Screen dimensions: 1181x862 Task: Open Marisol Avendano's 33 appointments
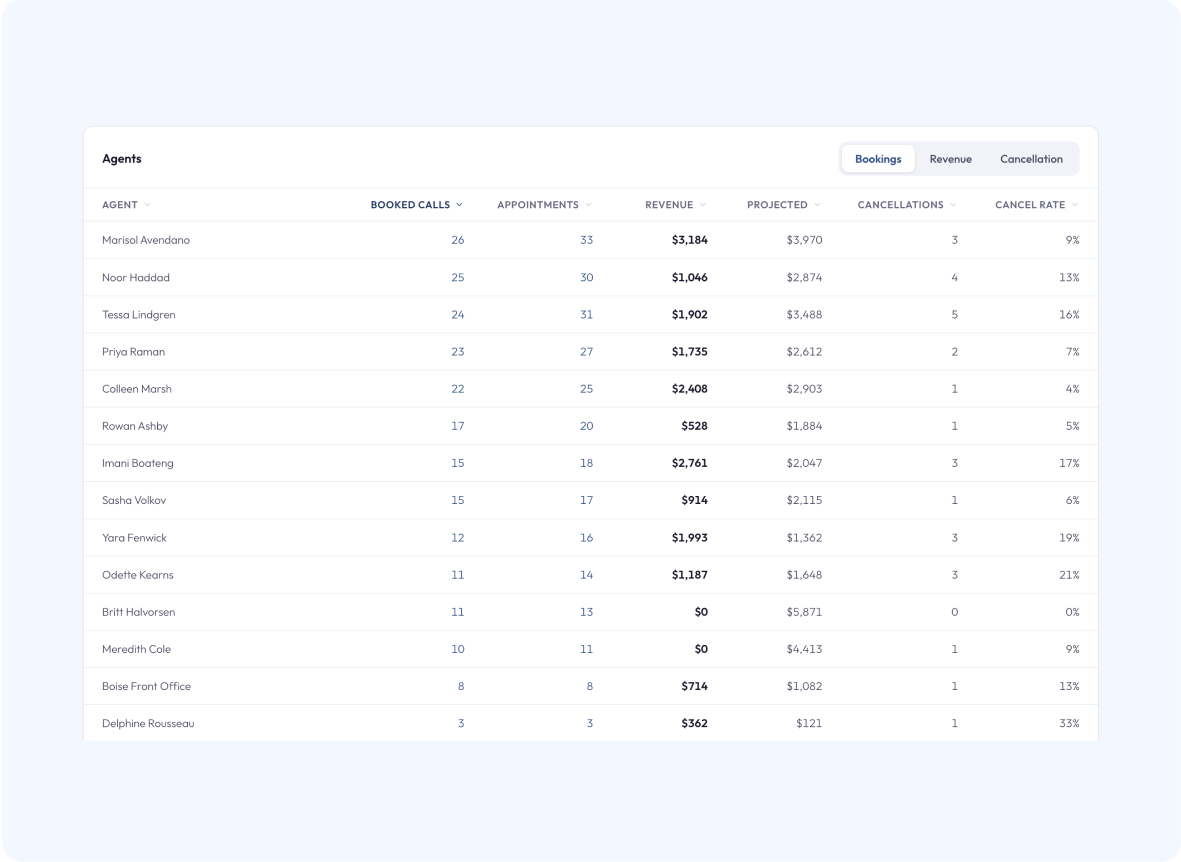point(586,240)
